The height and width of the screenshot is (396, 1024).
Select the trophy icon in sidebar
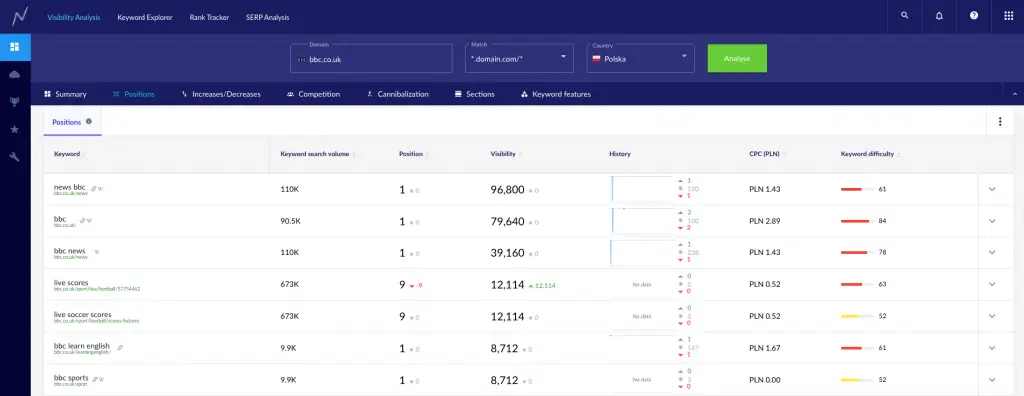(15, 102)
